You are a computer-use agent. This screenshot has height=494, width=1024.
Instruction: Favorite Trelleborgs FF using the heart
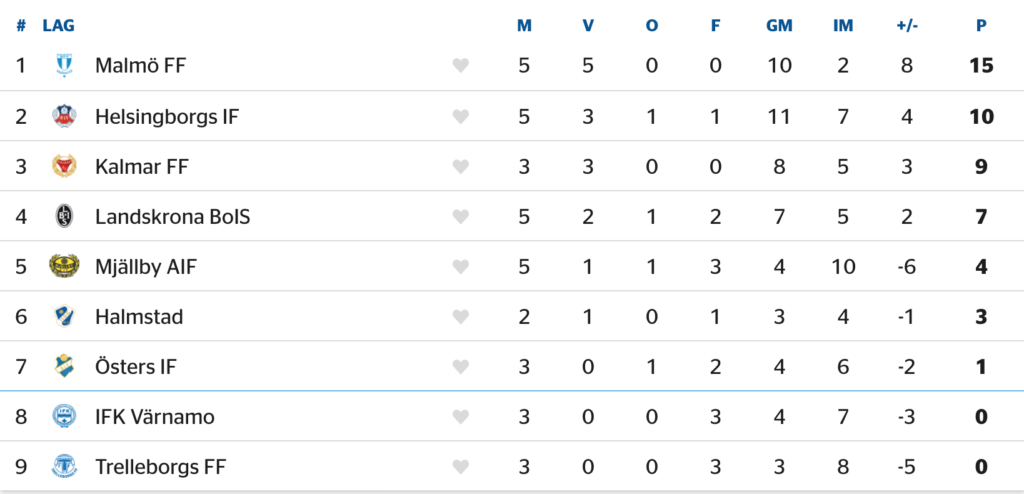(x=460, y=466)
